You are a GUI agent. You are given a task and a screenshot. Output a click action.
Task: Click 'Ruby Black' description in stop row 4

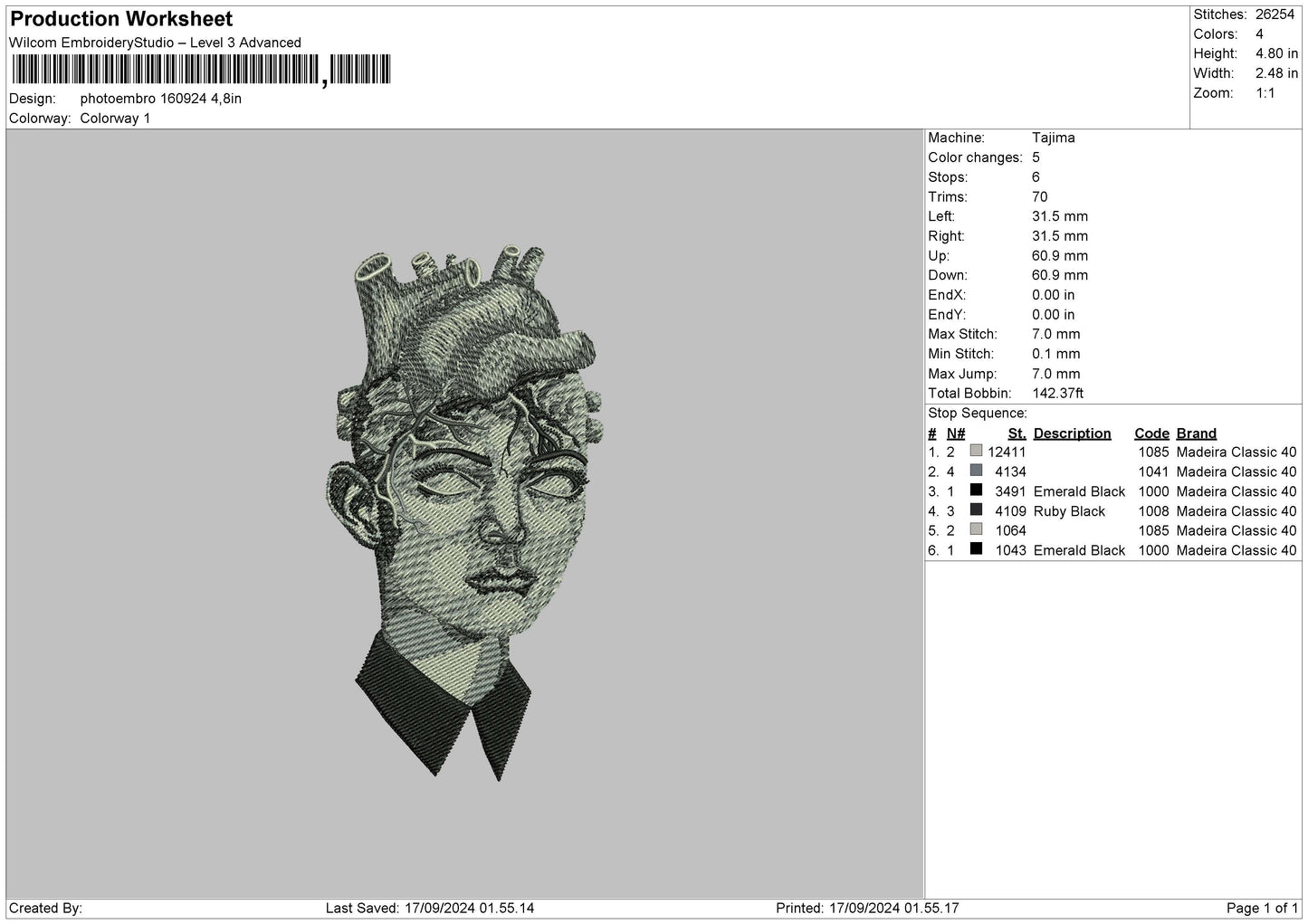[1069, 511]
